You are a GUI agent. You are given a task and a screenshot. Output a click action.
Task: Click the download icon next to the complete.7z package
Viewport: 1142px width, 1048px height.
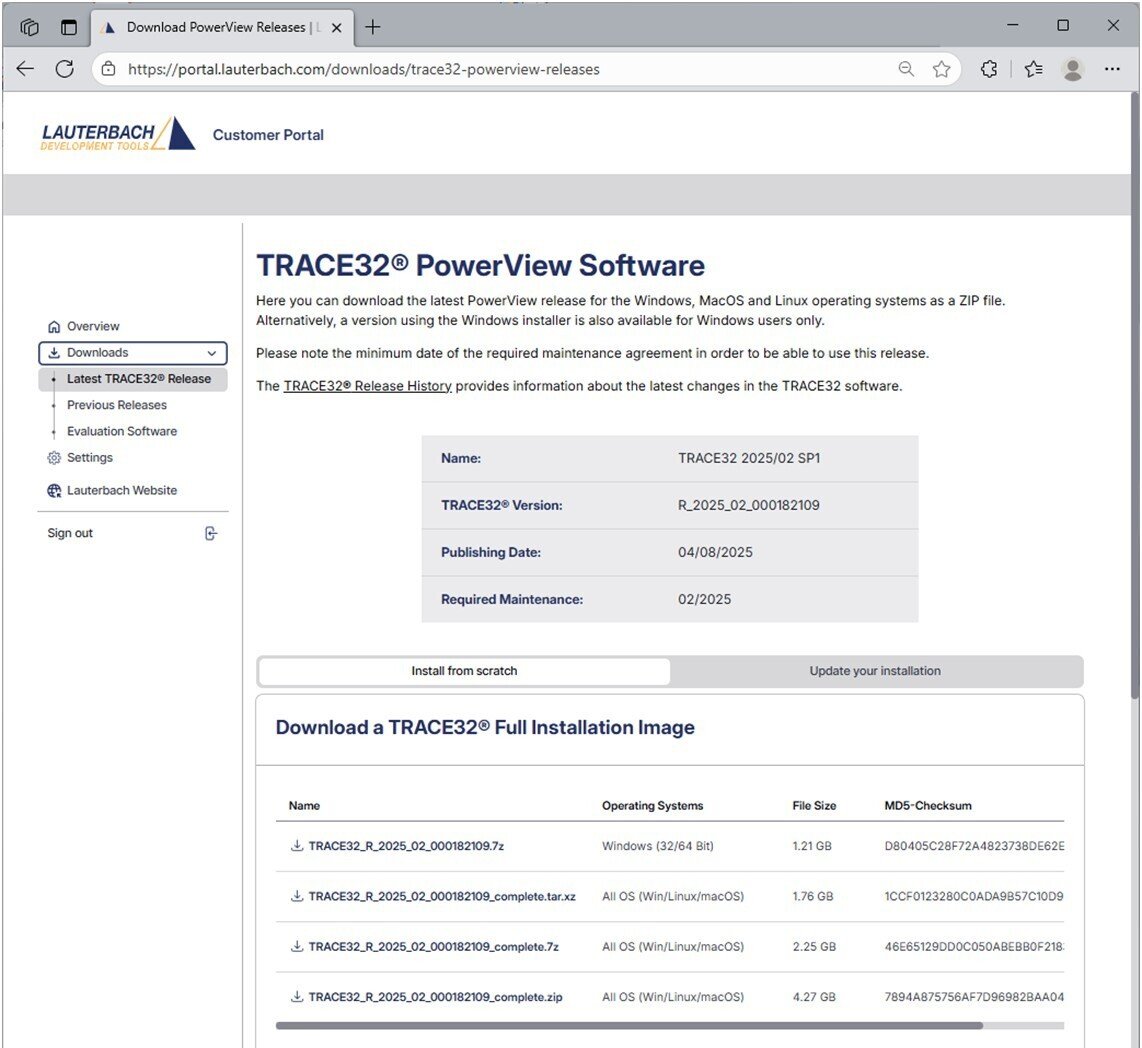(296, 946)
